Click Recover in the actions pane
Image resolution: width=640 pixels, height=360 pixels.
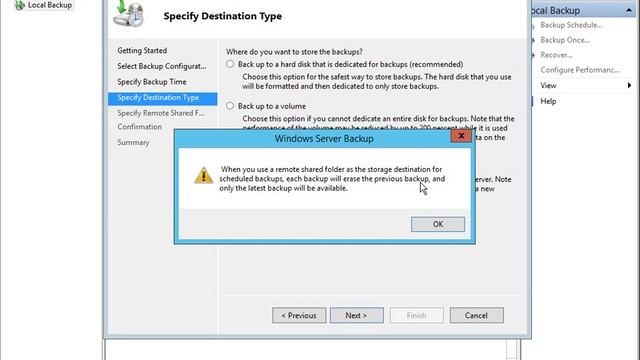(556, 55)
